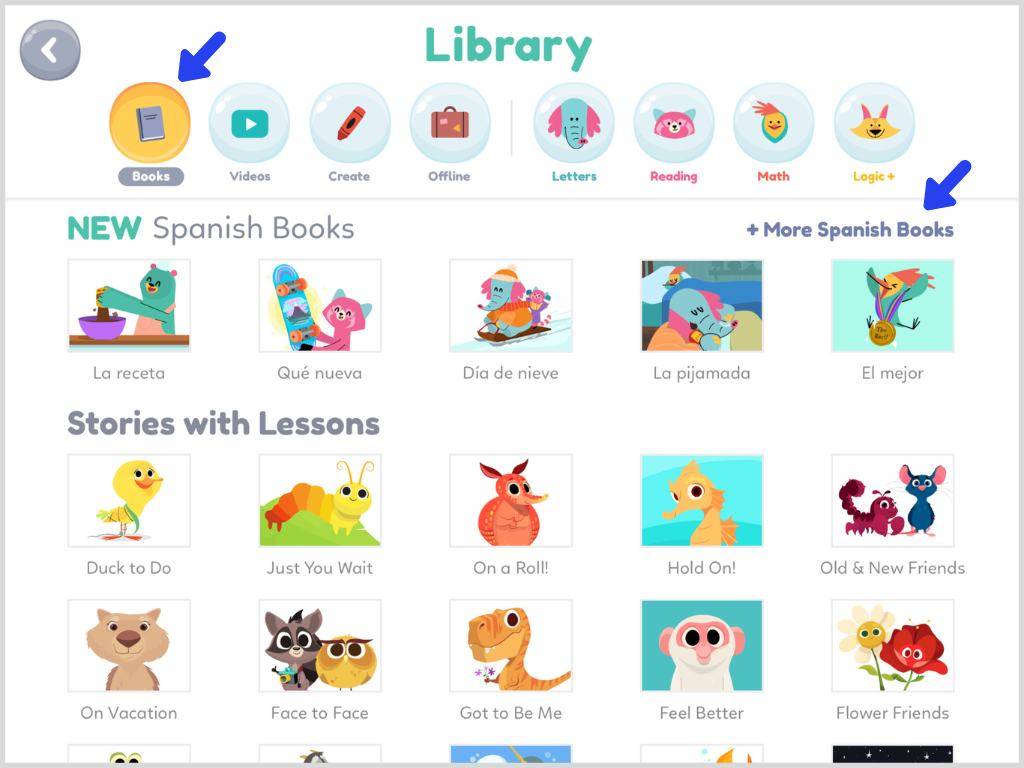Viewport: 1024px width, 768px height.
Task: Go back with the arrow button
Action: point(50,50)
